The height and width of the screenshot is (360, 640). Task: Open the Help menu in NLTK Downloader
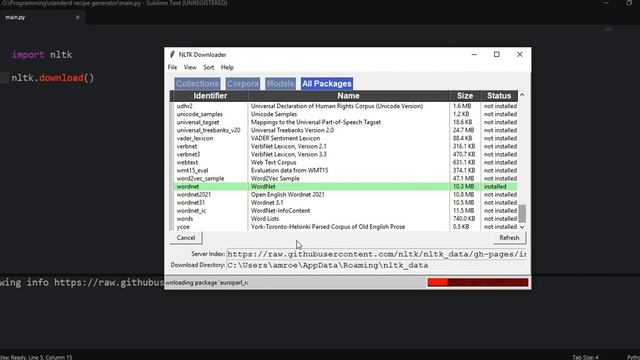point(227,67)
